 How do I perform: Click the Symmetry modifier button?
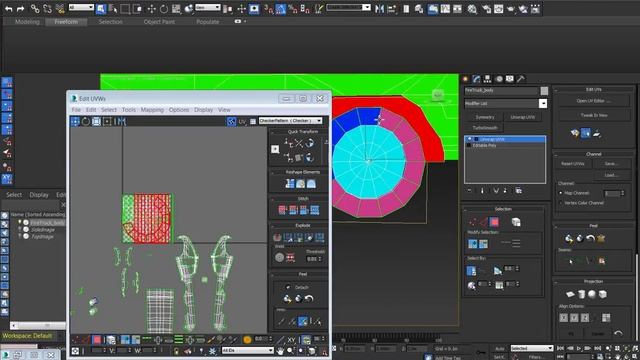(485, 117)
